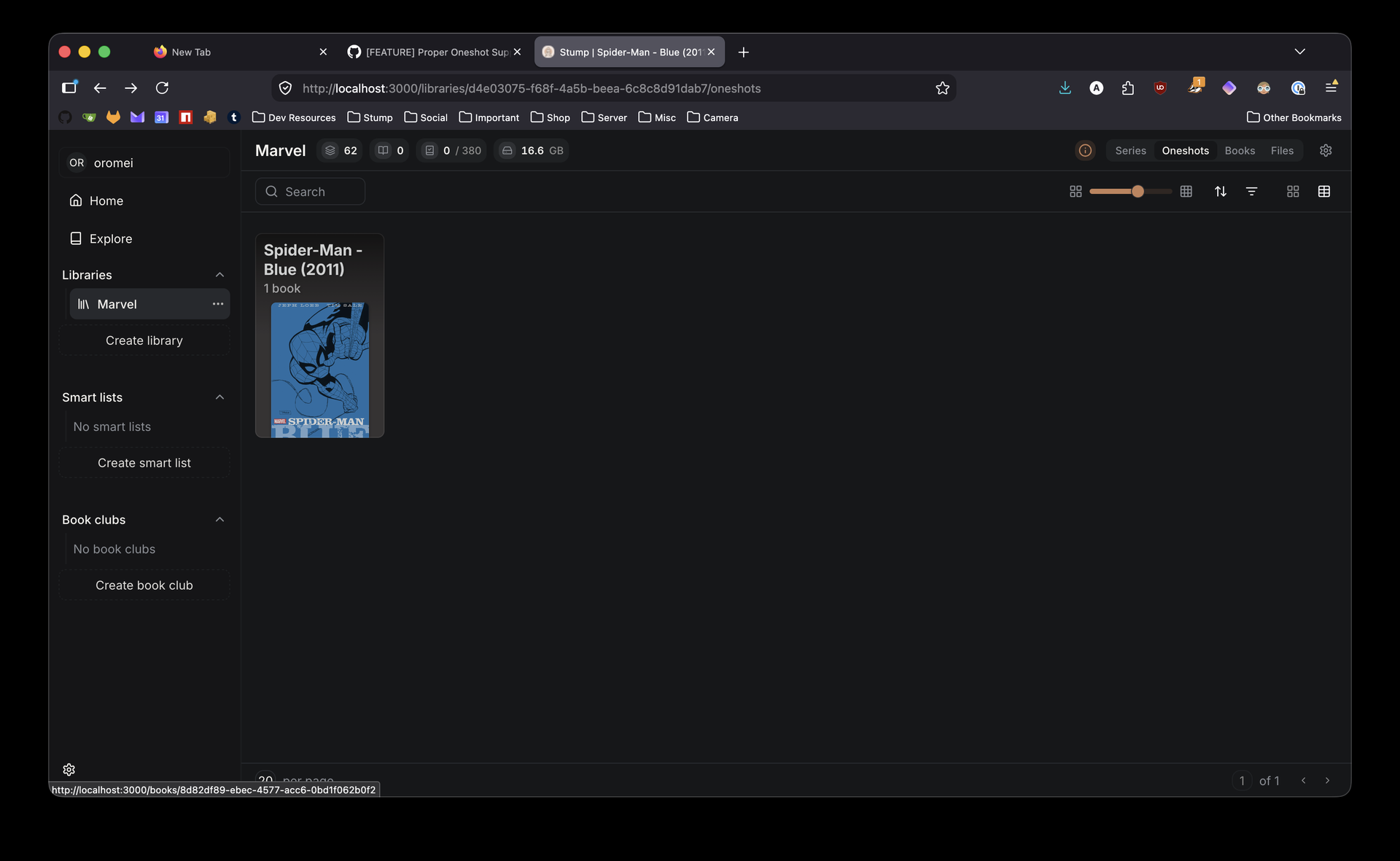The width and height of the screenshot is (1400, 861).
Task: Close the New Tab browser tab
Action: pos(323,52)
